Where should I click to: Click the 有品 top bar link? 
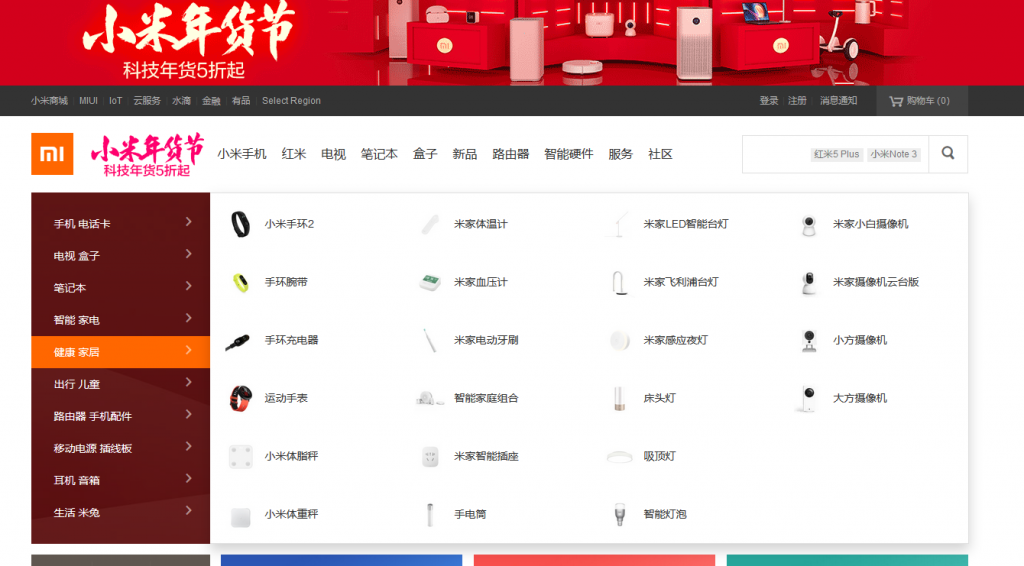coord(241,101)
